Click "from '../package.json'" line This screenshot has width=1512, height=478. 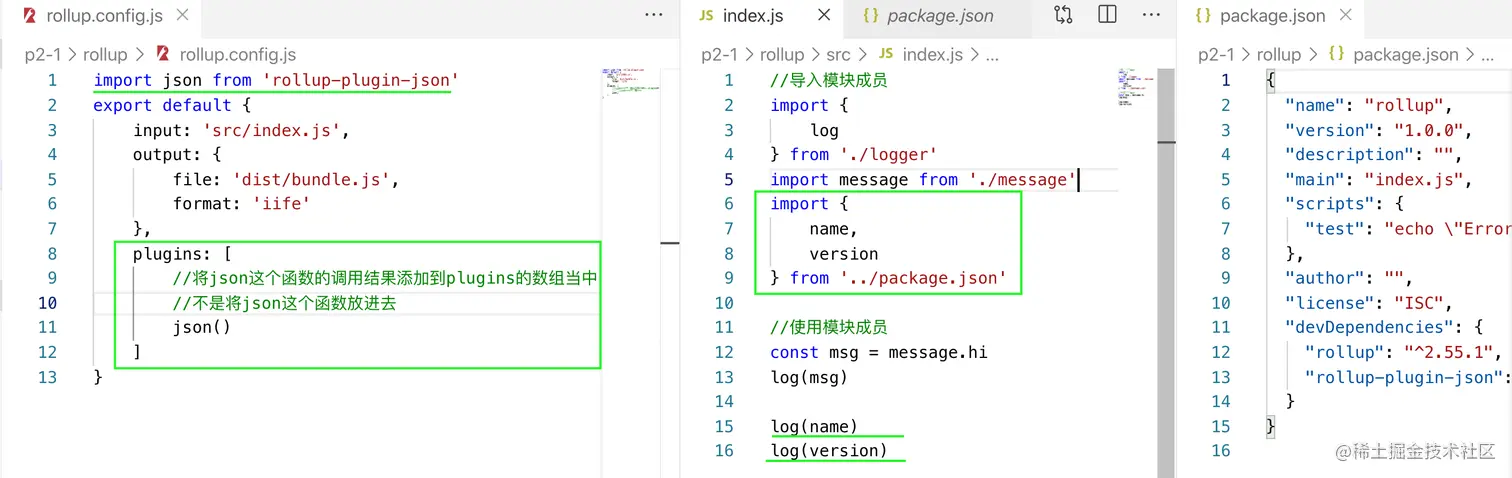click(888, 278)
